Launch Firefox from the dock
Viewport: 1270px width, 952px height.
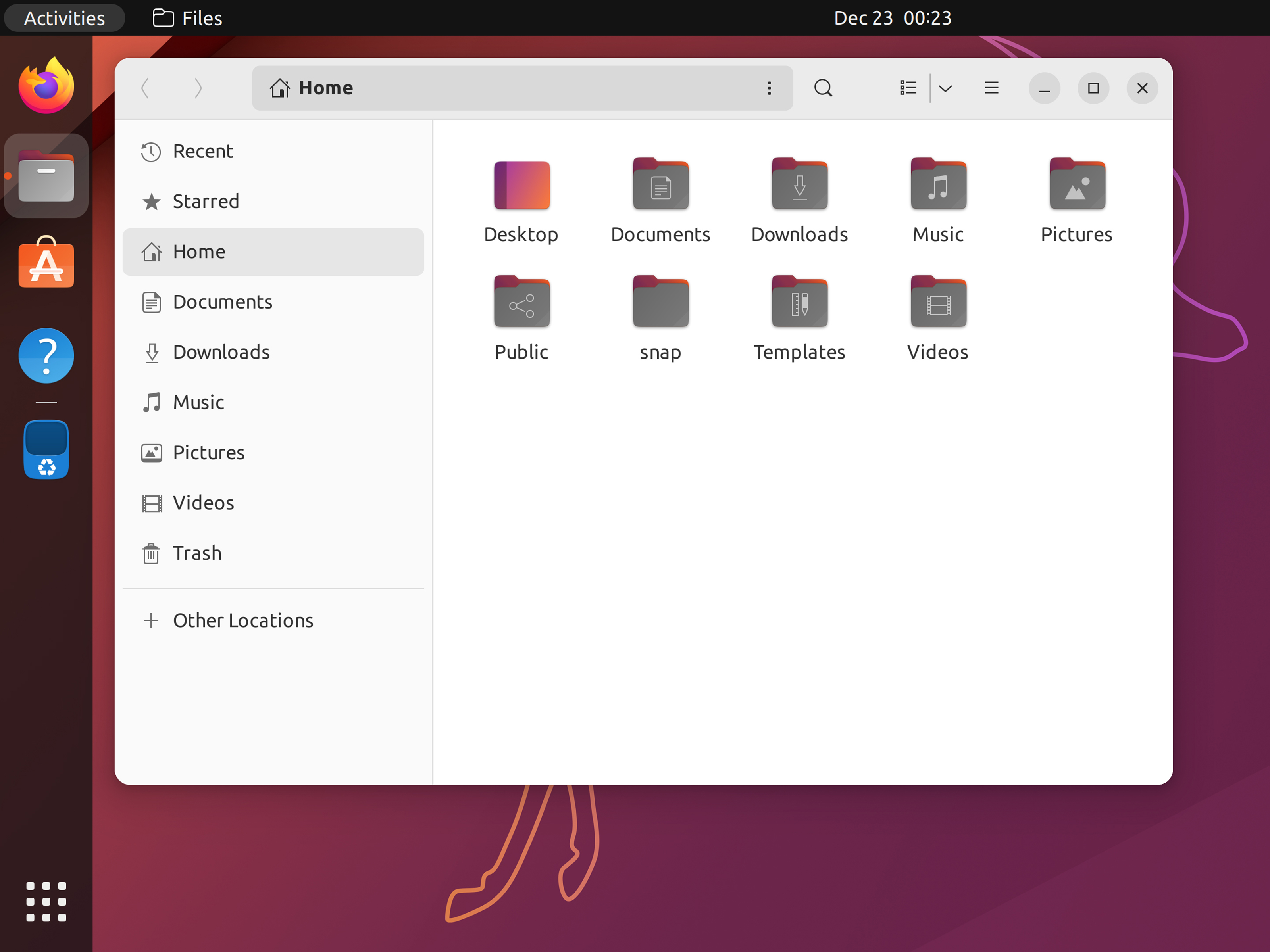point(46,86)
